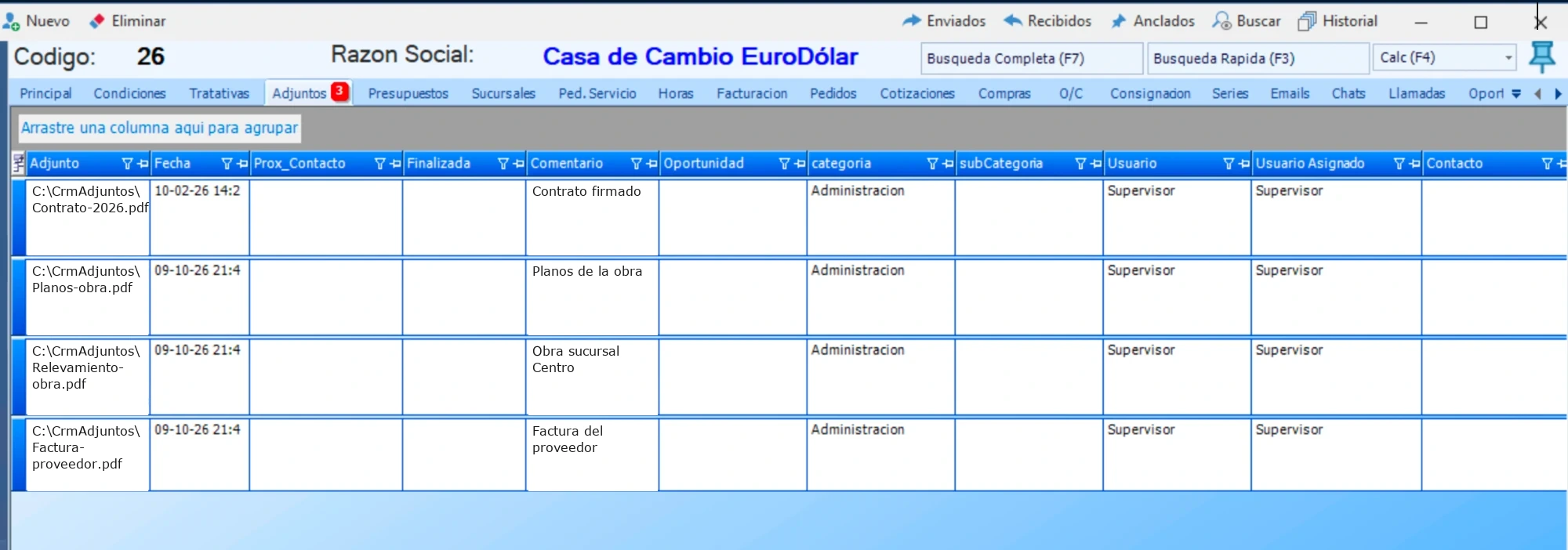Select the Contrato-2026.pdf attachment cell

click(88, 217)
